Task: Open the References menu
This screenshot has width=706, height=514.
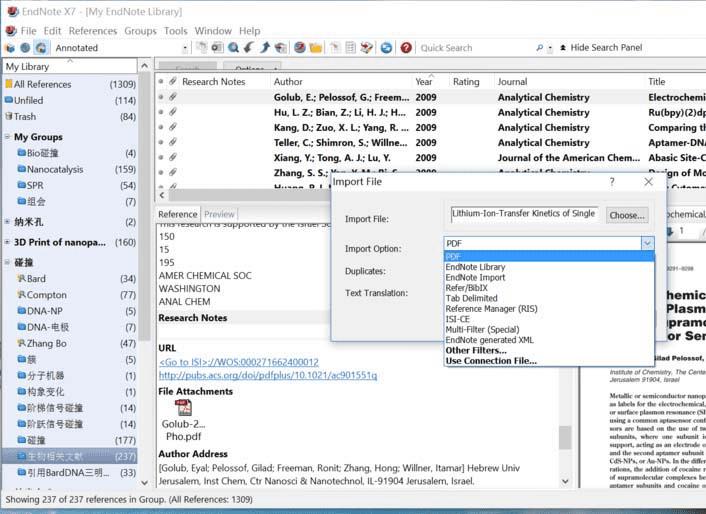Action: pyautogui.click(x=92, y=31)
